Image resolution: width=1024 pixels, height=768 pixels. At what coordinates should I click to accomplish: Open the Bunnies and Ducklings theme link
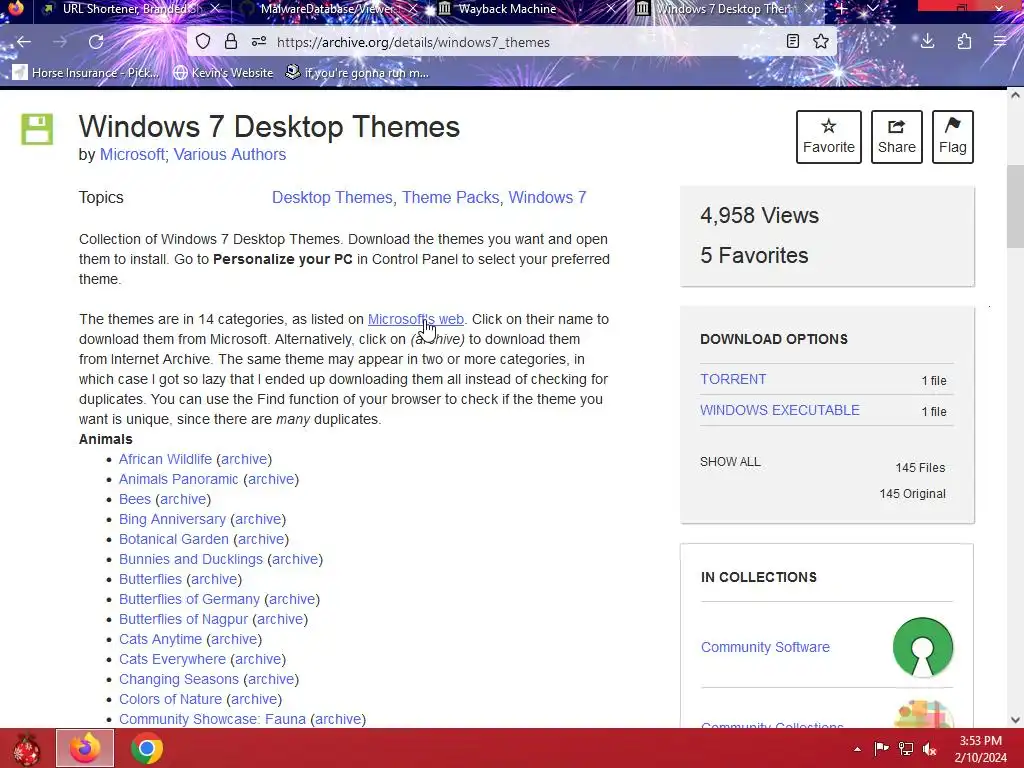[x=191, y=559]
